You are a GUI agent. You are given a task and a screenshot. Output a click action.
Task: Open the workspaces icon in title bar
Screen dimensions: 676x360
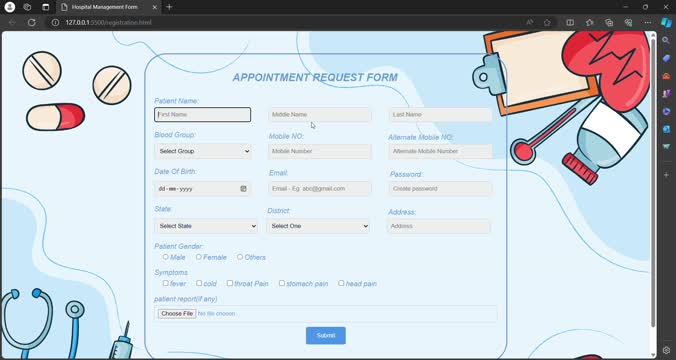(27, 7)
